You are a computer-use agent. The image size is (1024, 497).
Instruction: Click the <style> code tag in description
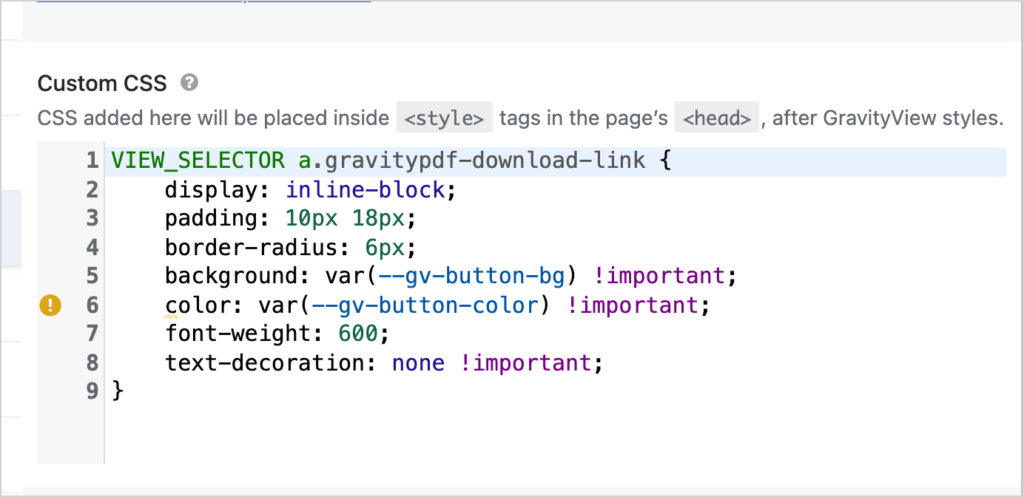coord(444,118)
